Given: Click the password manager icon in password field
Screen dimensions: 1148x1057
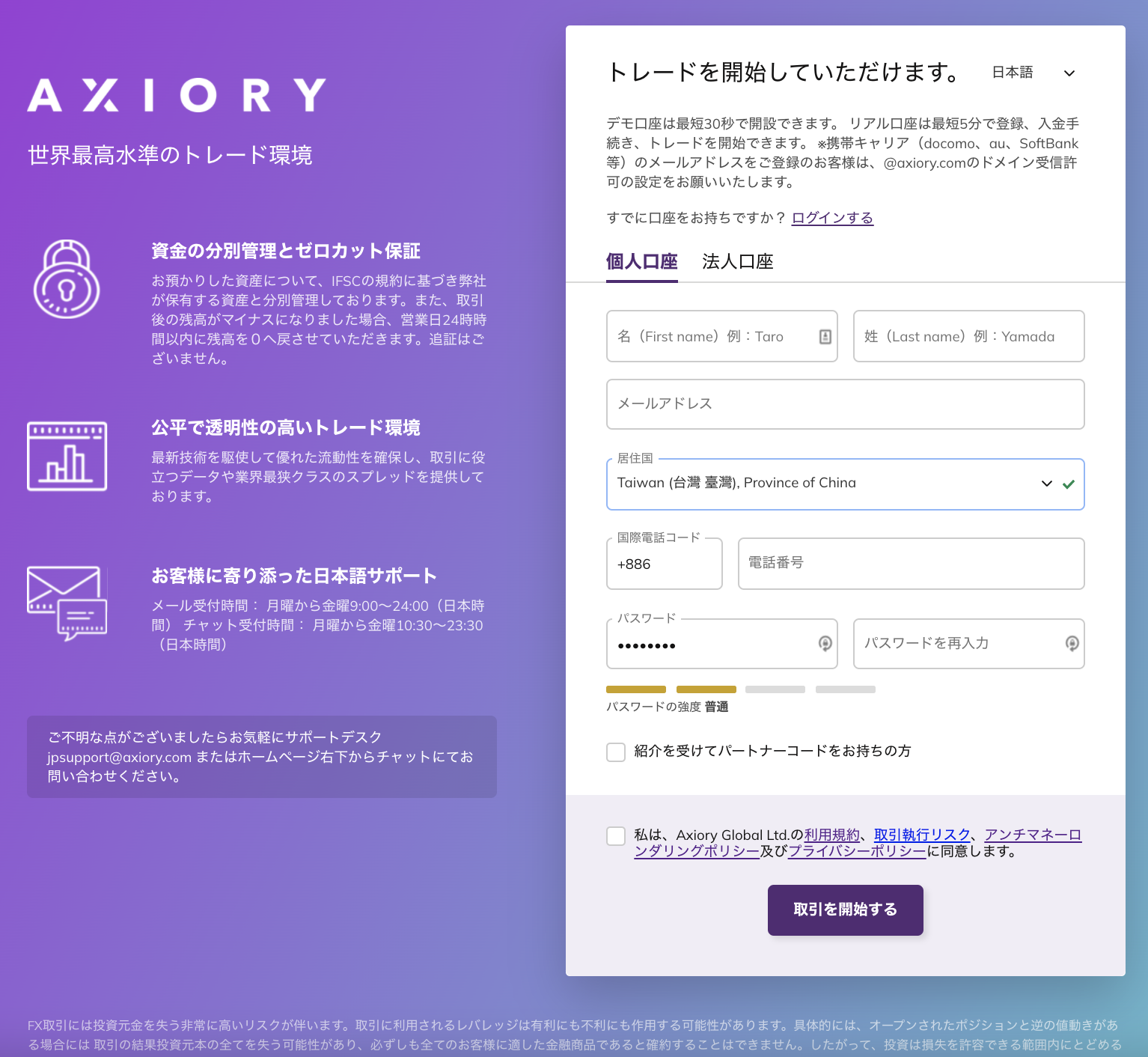Looking at the screenshot, I should [825, 643].
